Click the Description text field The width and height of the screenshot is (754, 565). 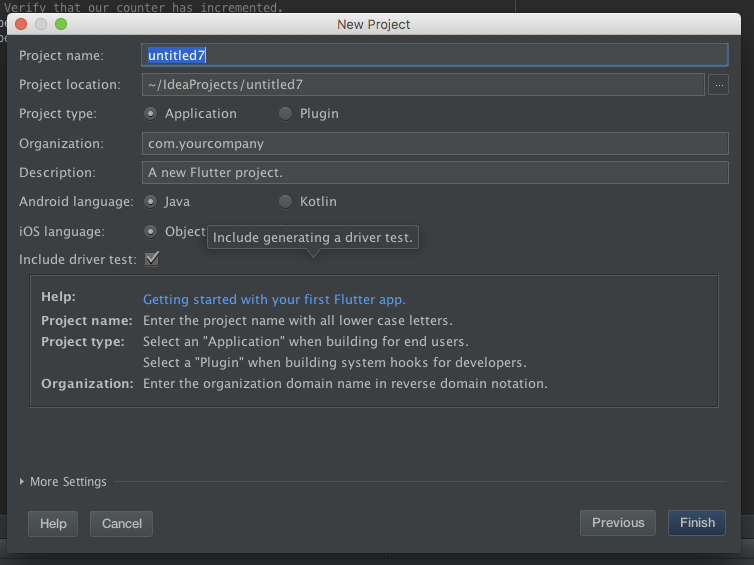tap(436, 173)
